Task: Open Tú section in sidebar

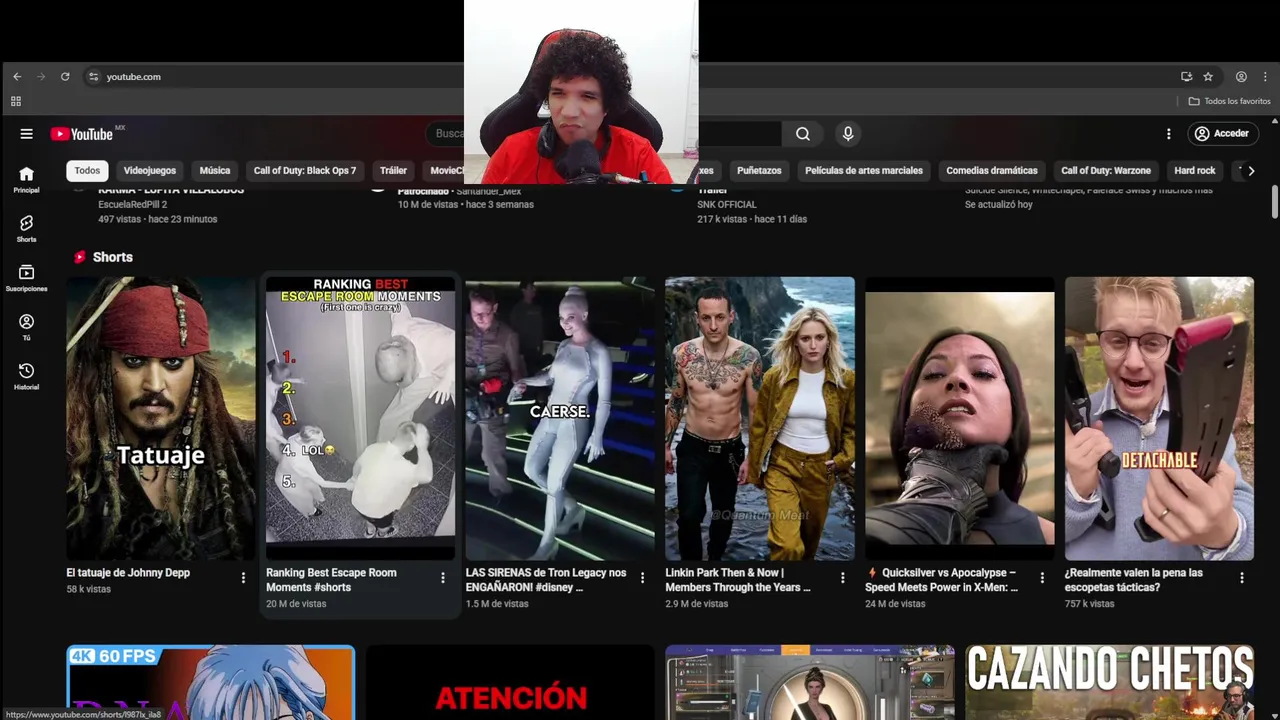Action: pos(26,327)
